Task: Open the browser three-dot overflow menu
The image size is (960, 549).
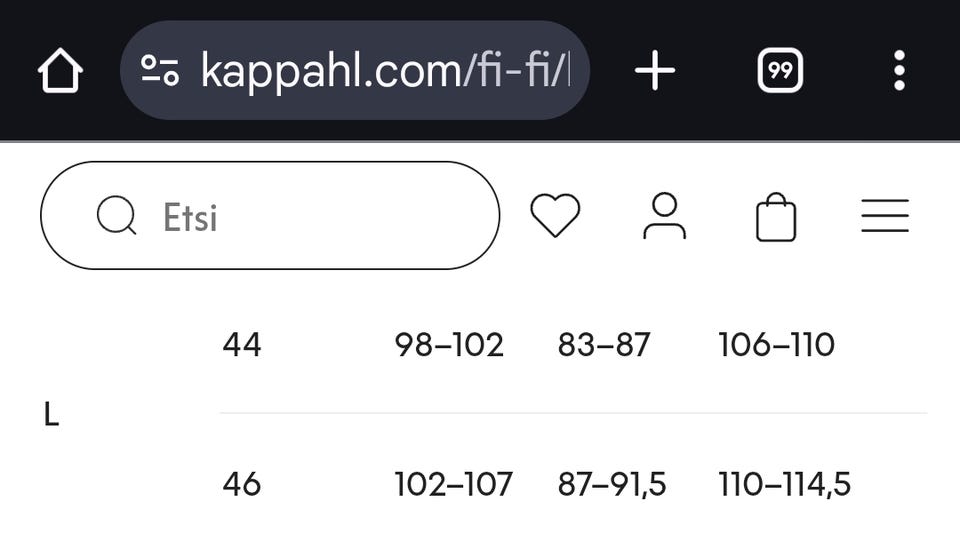Action: pos(899,71)
